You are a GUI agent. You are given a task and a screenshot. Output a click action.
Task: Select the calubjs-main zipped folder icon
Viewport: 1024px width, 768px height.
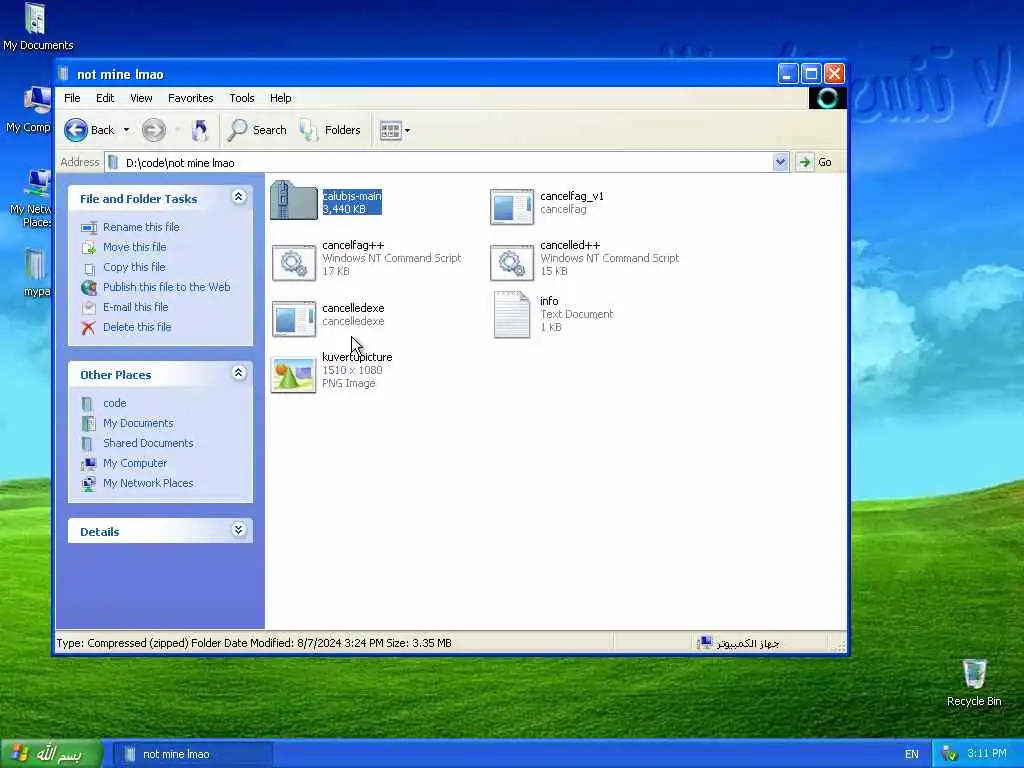(x=293, y=200)
